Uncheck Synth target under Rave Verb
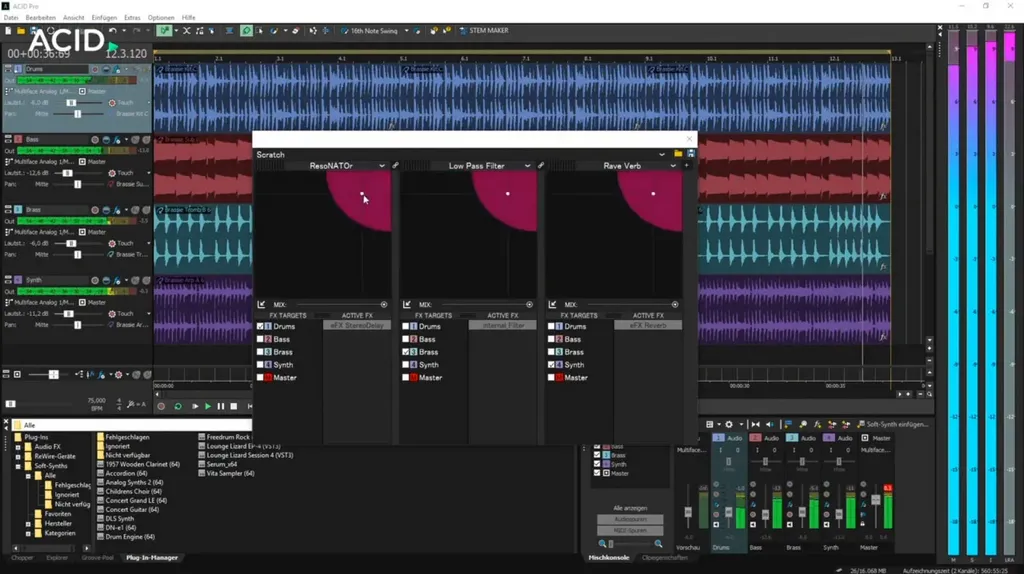Viewport: 1024px width, 574px height. pos(551,364)
